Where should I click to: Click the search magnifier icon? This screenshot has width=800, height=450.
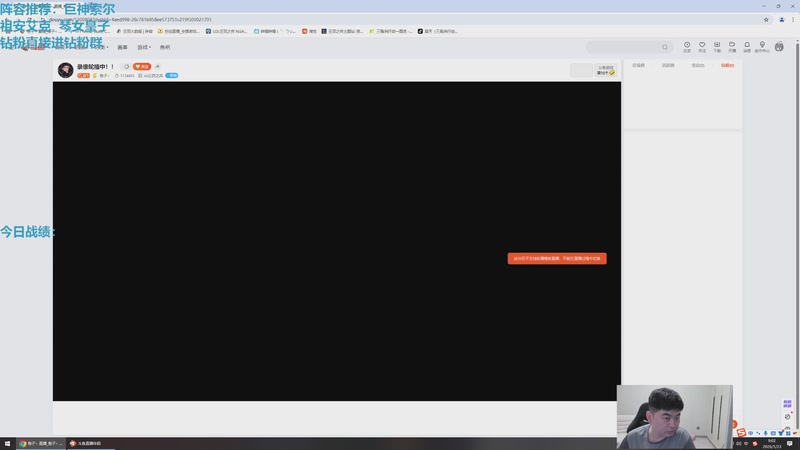(x=665, y=47)
